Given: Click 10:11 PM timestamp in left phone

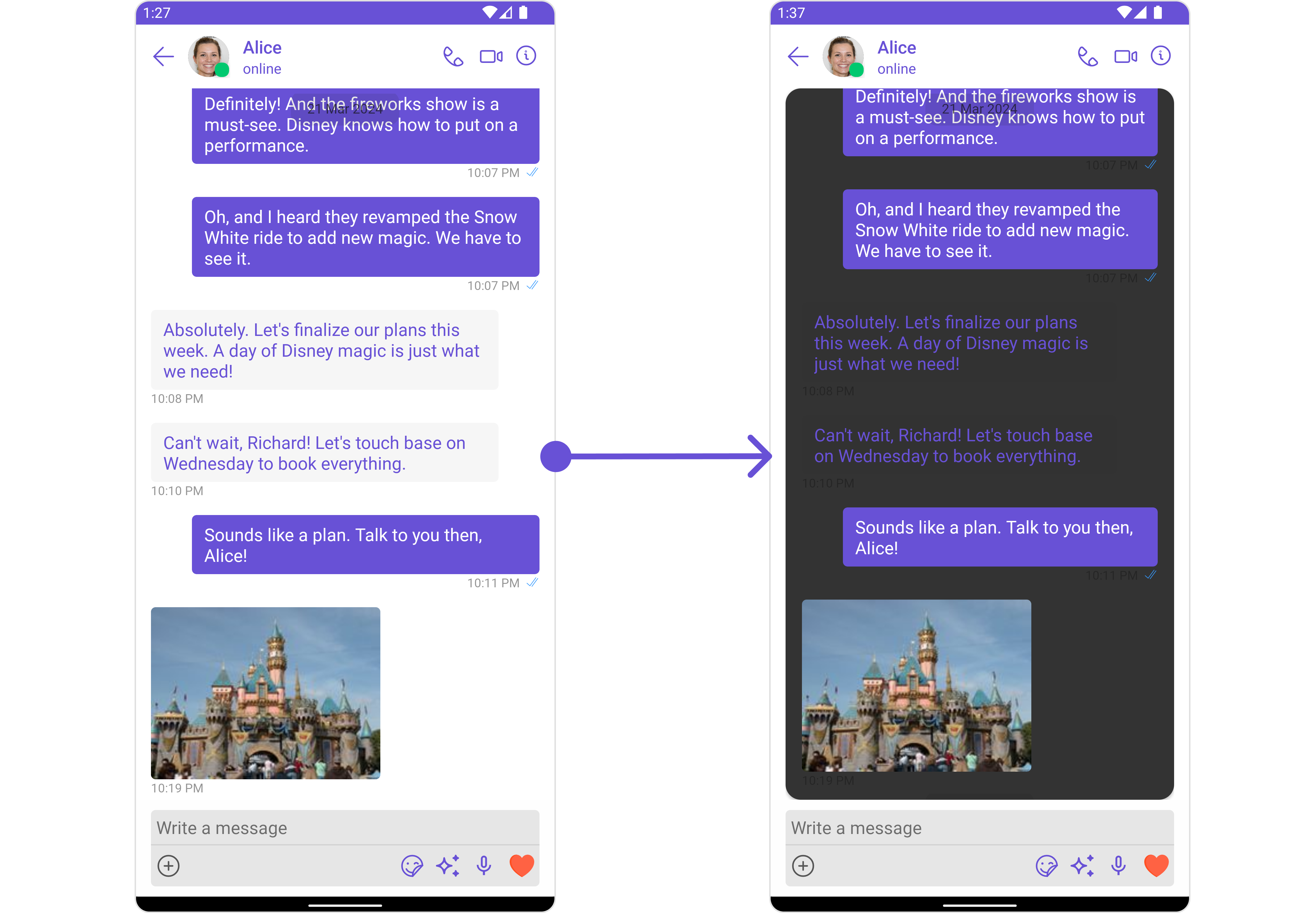Looking at the screenshot, I should pos(493,583).
